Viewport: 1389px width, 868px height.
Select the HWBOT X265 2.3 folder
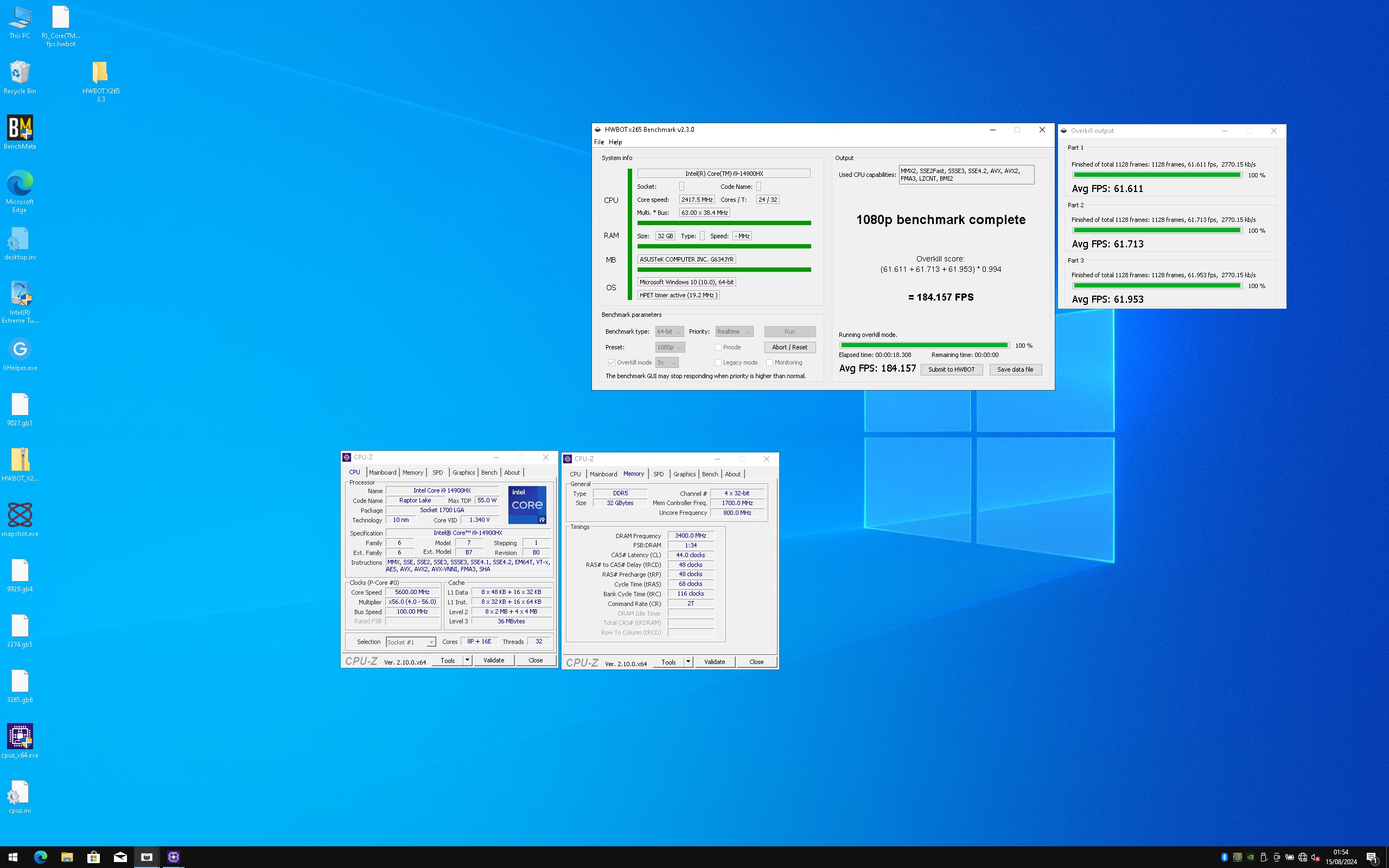100,81
